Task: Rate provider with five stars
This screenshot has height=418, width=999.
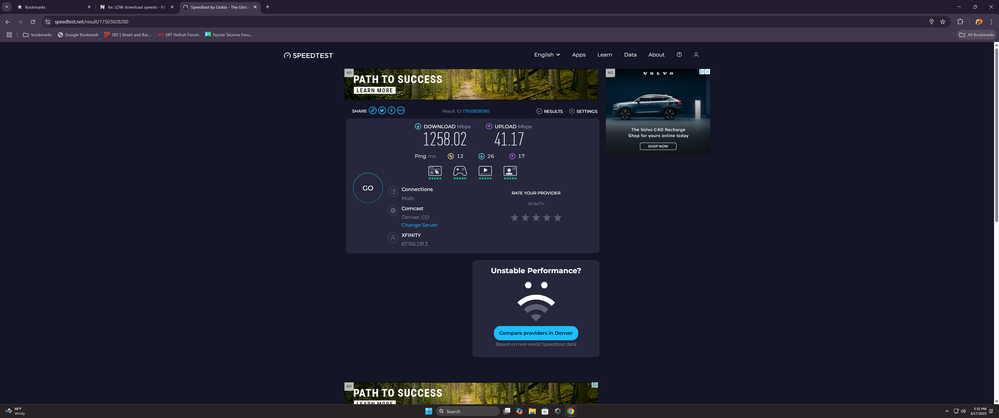Action: point(558,217)
